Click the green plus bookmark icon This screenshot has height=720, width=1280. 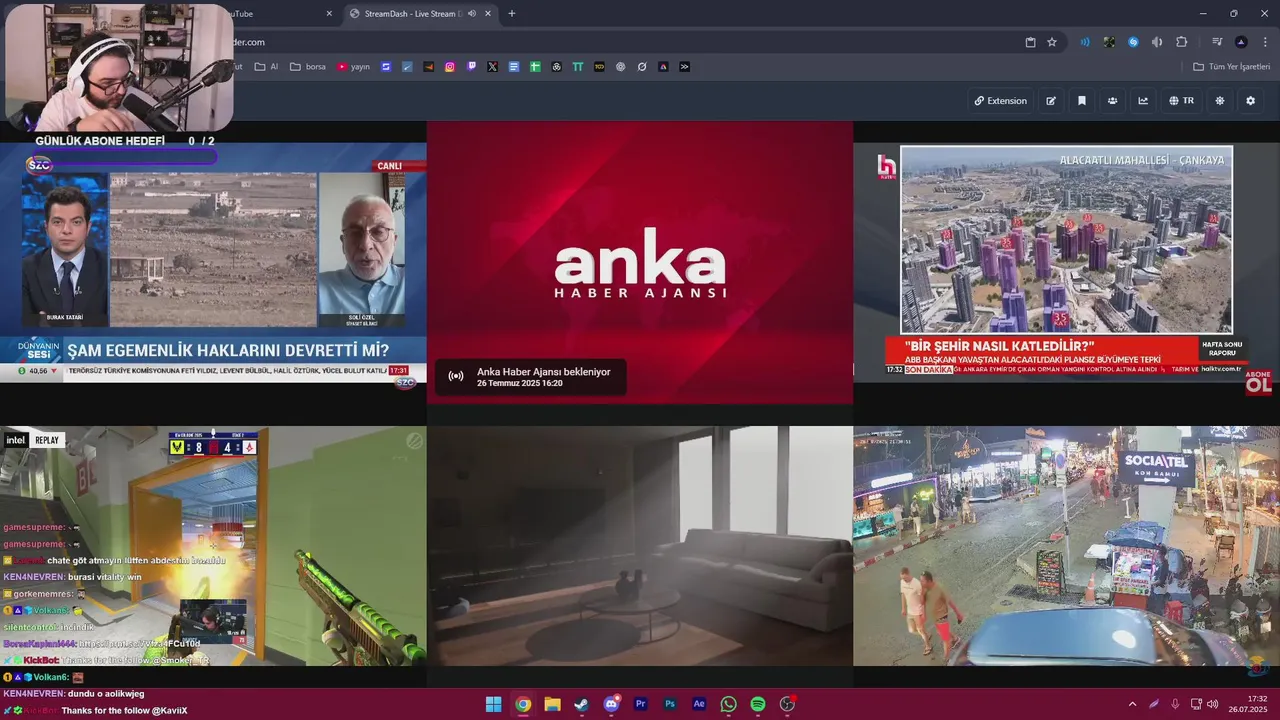(x=535, y=67)
